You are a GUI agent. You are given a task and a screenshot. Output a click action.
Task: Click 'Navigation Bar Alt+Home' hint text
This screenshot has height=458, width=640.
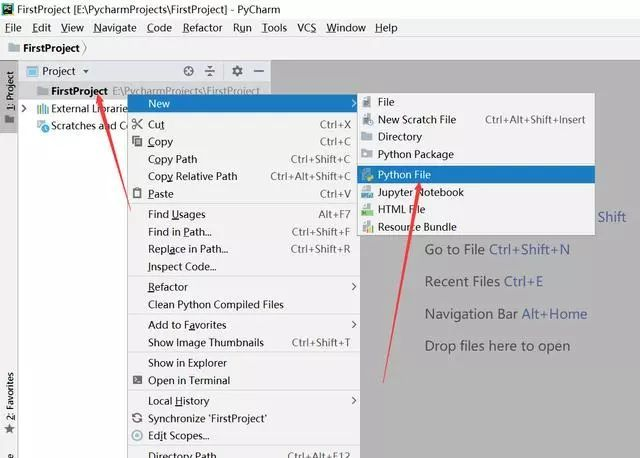506,313
